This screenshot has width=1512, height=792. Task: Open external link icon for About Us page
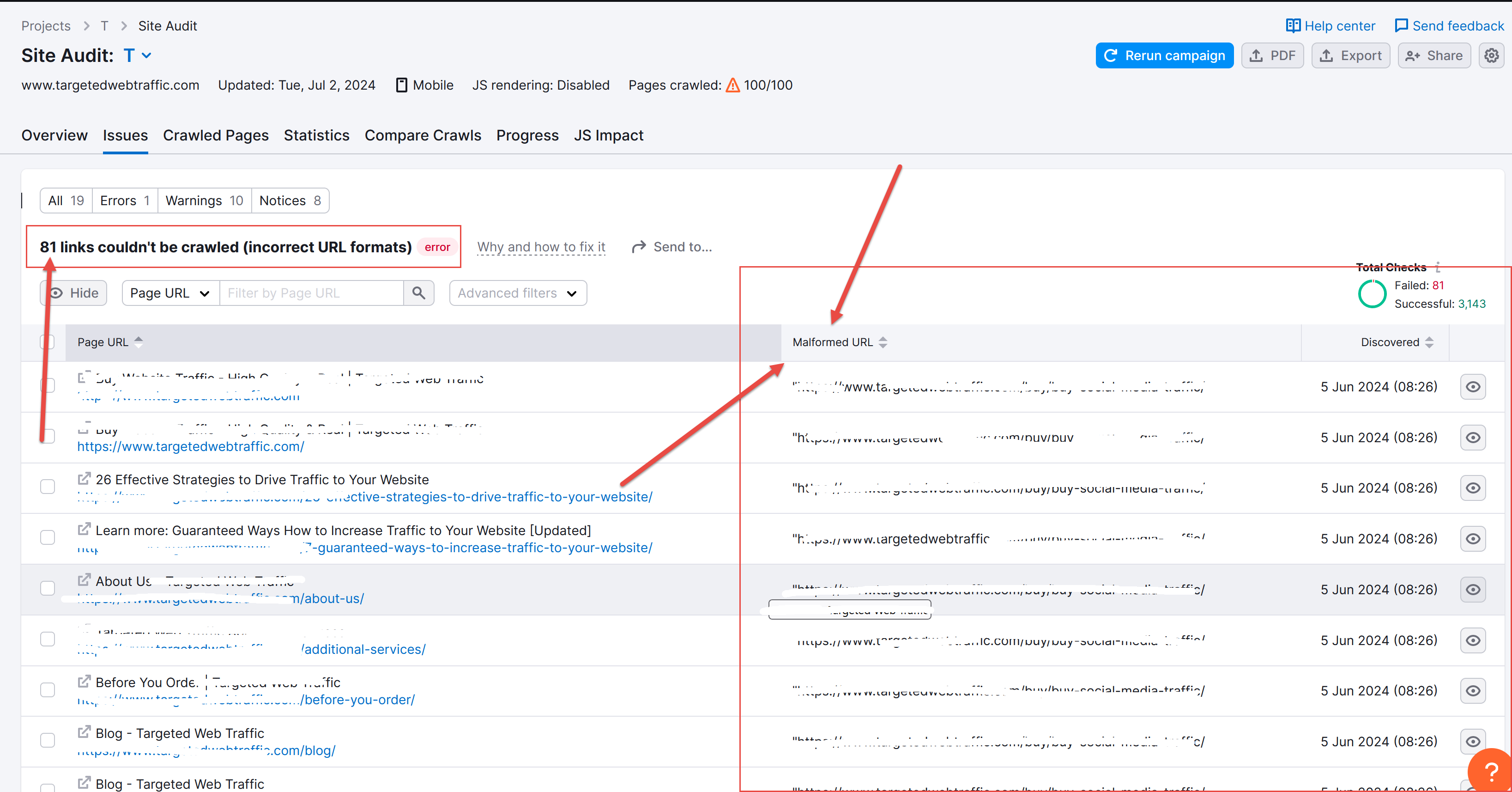85,580
